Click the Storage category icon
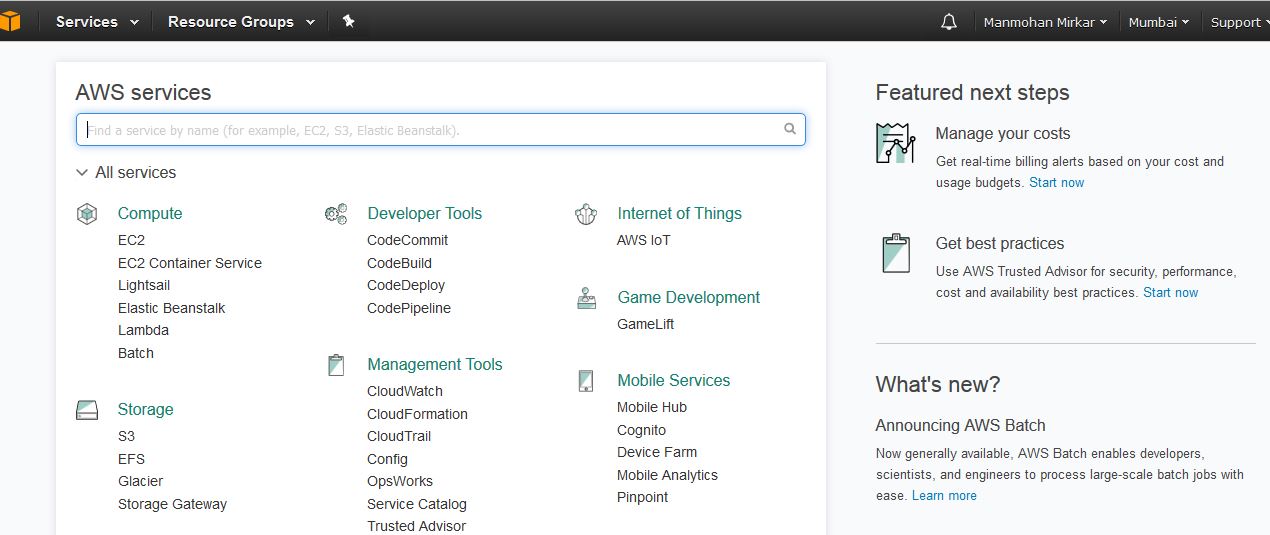The width and height of the screenshot is (1270, 535). pos(87,410)
